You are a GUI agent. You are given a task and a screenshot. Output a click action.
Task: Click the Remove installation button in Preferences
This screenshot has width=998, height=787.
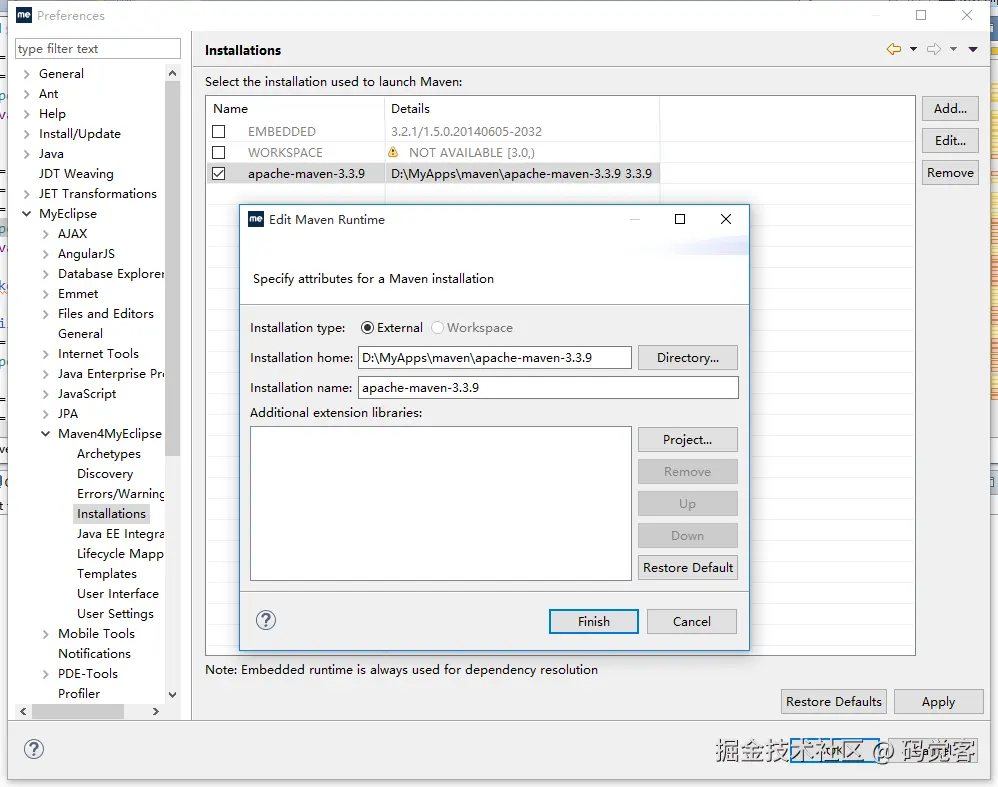950,173
